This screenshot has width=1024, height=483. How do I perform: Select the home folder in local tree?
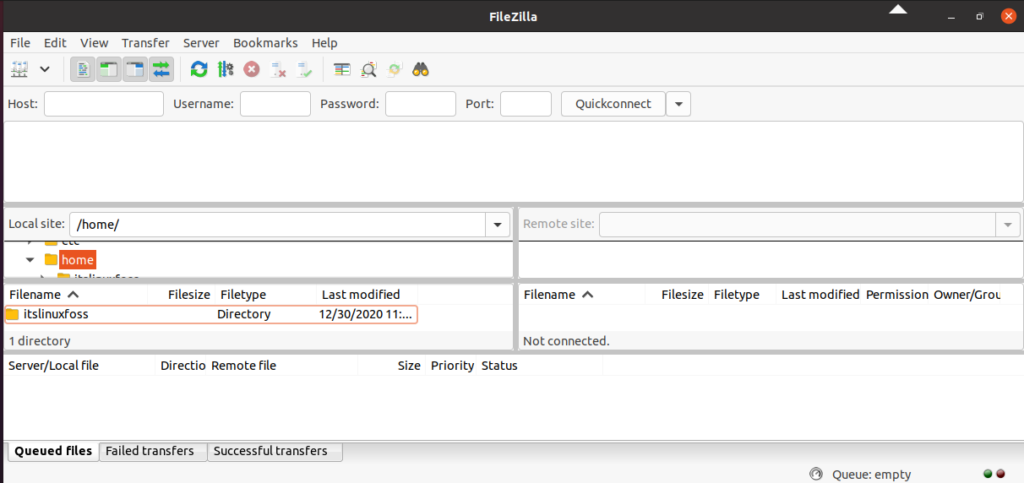click(x=77, y=260)
